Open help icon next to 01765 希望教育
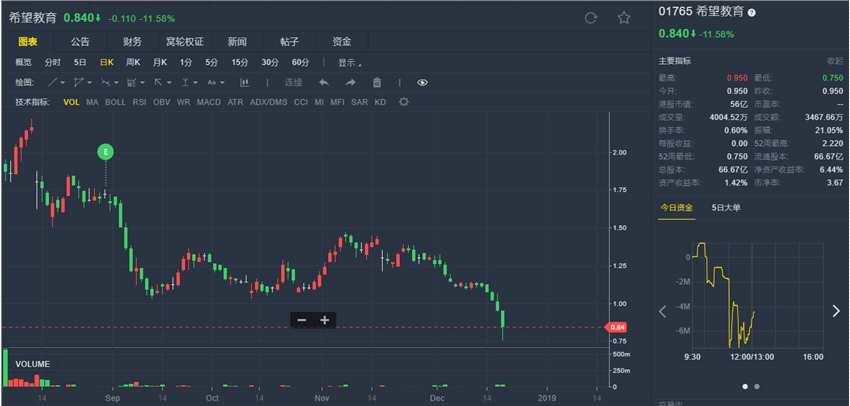850x406 pixels. pyautogui.click(x=751, y=12)
